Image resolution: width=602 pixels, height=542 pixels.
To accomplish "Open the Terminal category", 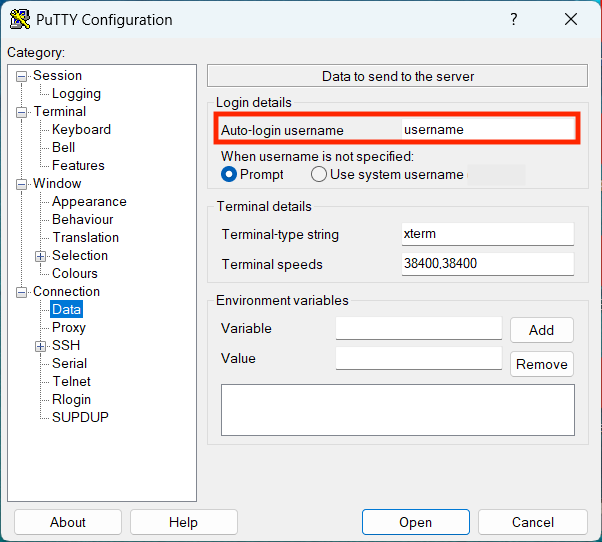I will click(x=60, y=111).
